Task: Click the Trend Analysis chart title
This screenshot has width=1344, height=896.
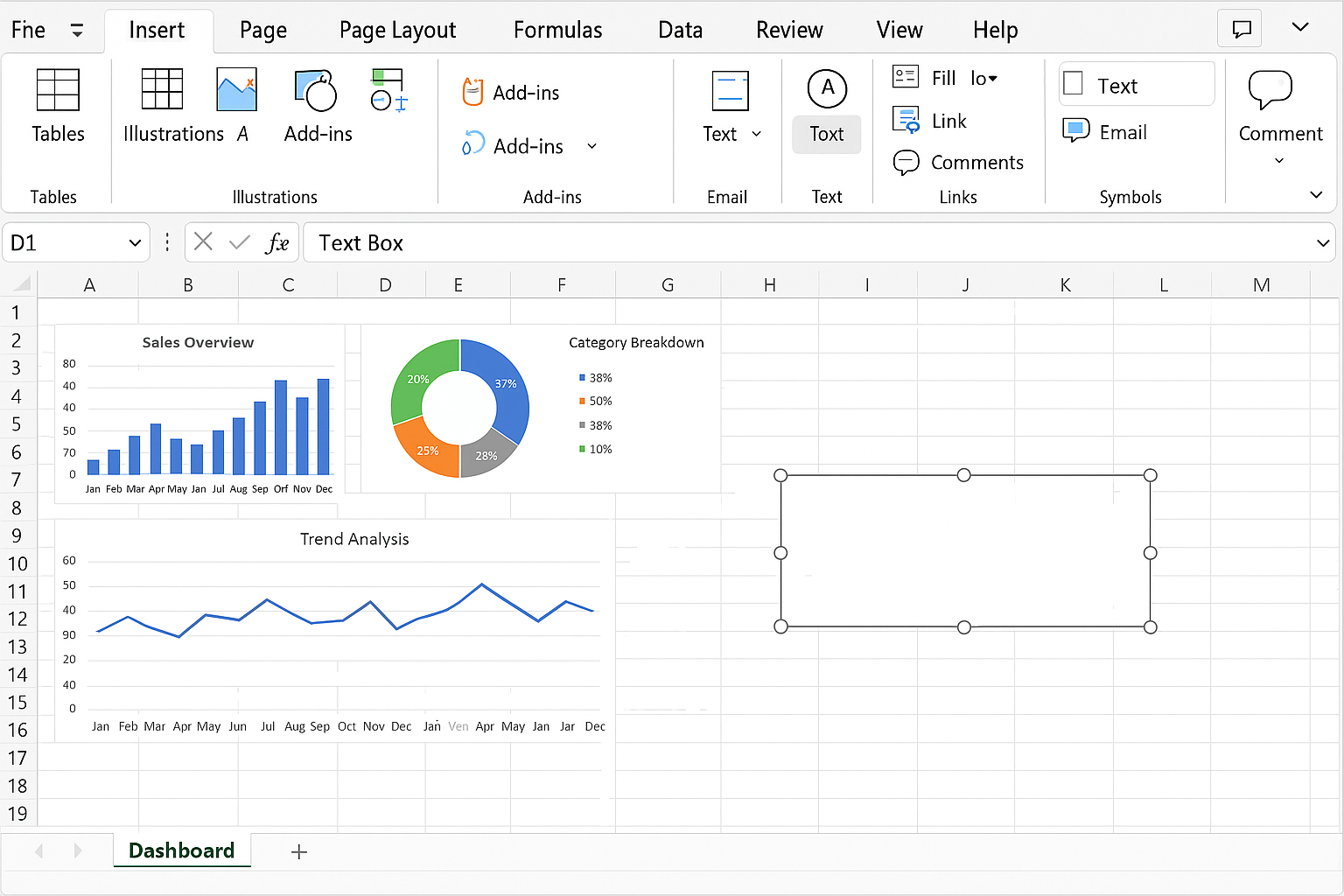Action: click(354, 539)
